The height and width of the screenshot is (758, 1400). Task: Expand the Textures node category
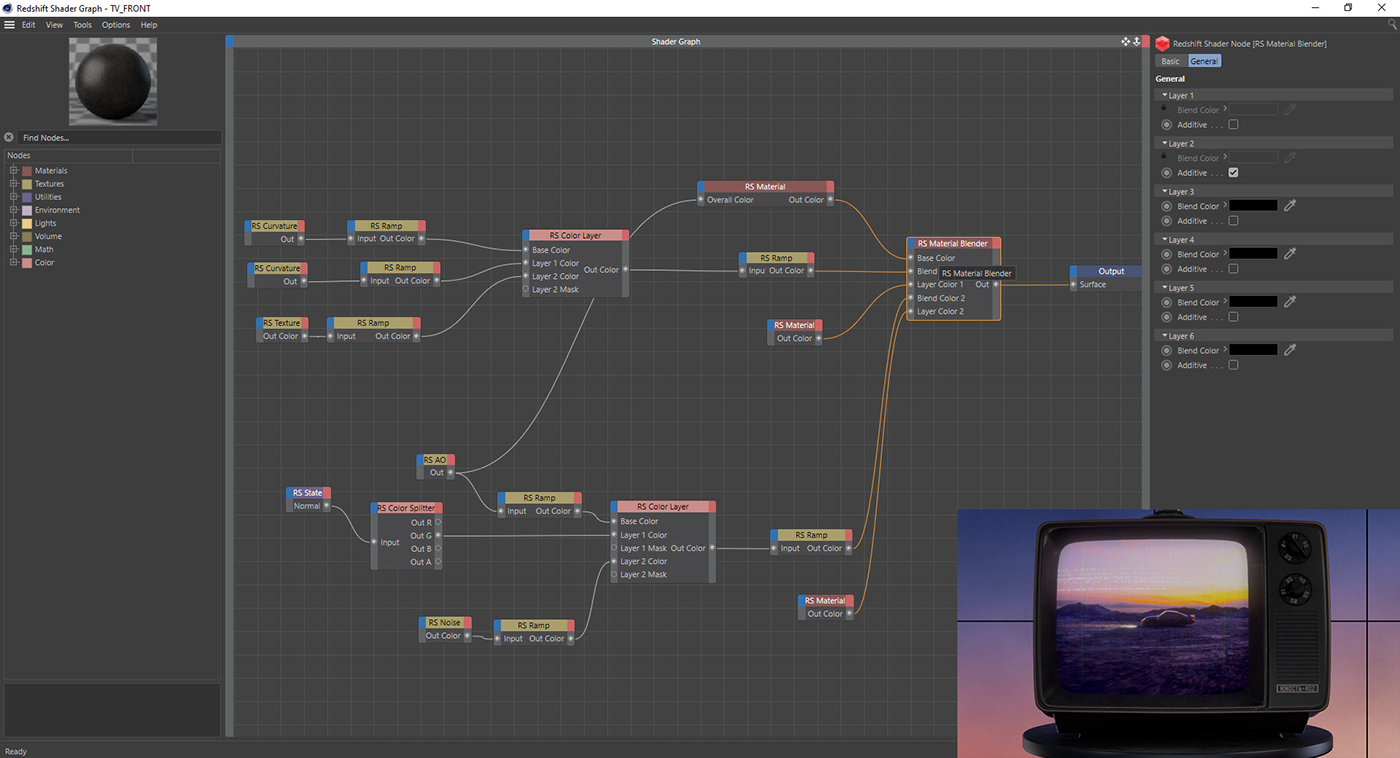pos(14,184)
